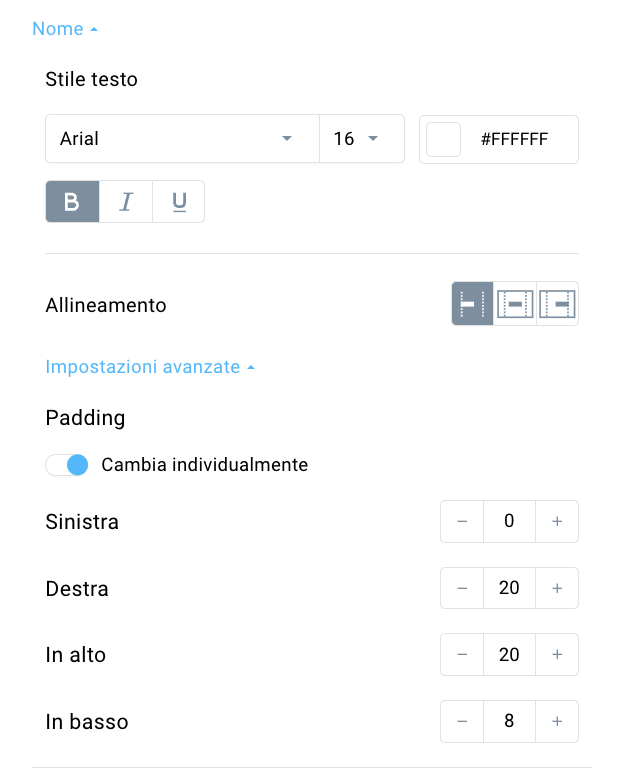This screenshot has height=768, width=630.
Task: Open font size 16 dropdown
Action: (x=362, y=139)
